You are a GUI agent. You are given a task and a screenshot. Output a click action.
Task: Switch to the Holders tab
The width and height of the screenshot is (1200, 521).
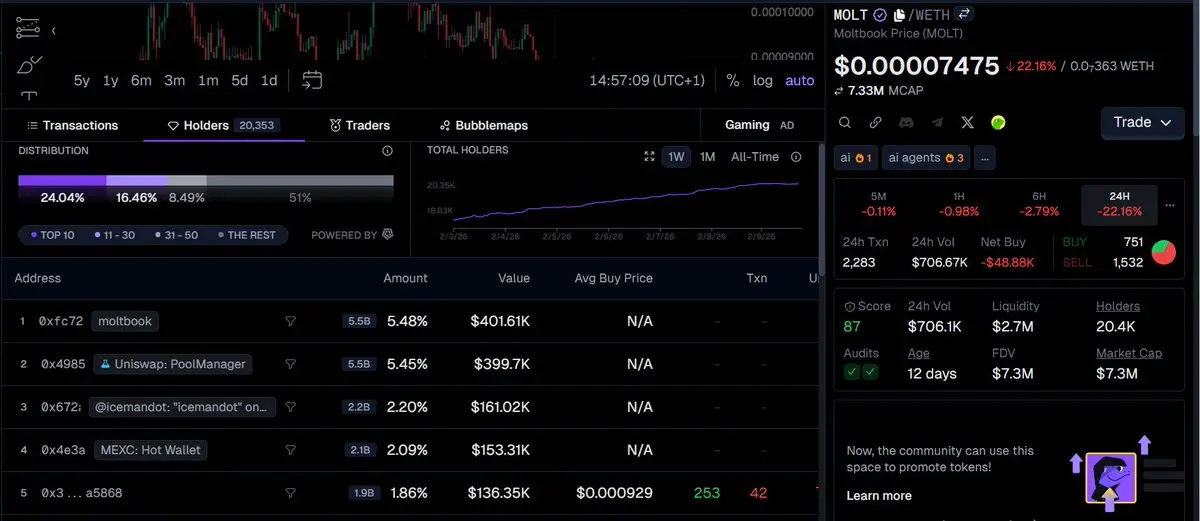coord(223,125)
